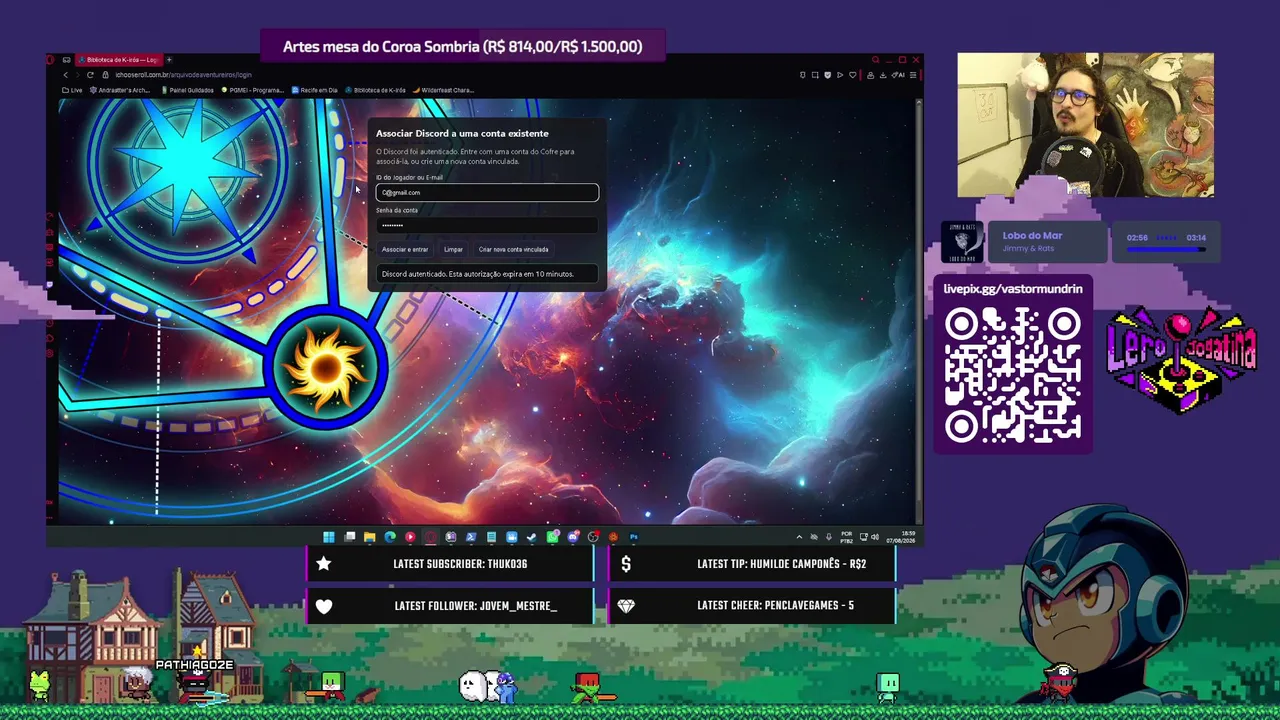Click the livepix QR code
The height and width of the screenshot is (720, 1280).
[1012, 375]
